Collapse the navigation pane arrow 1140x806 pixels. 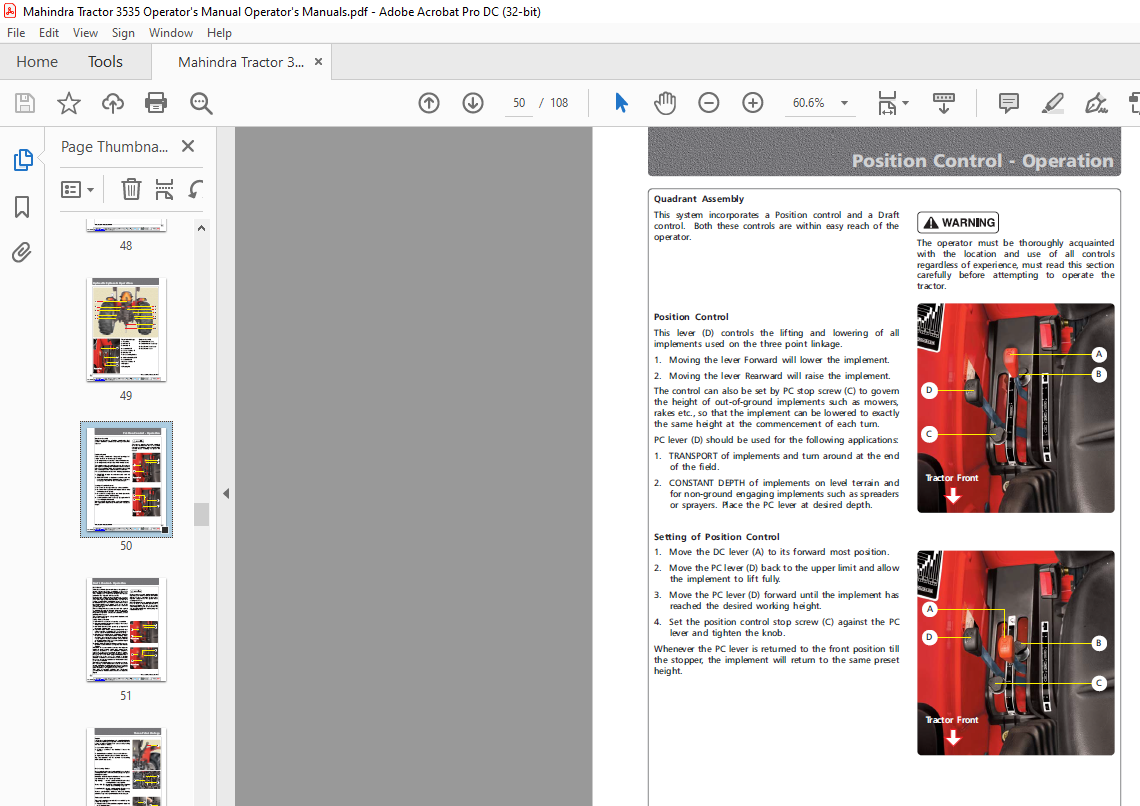226,493
